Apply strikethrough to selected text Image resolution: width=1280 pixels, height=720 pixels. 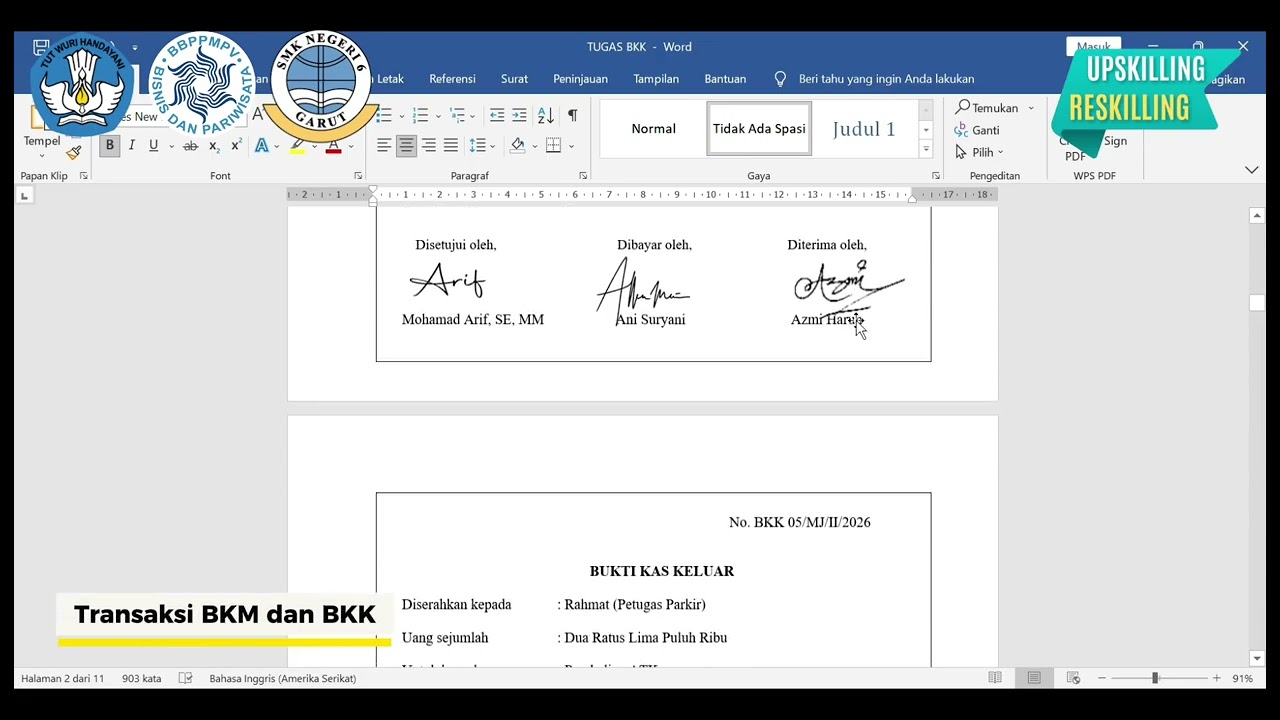[190, 146]
